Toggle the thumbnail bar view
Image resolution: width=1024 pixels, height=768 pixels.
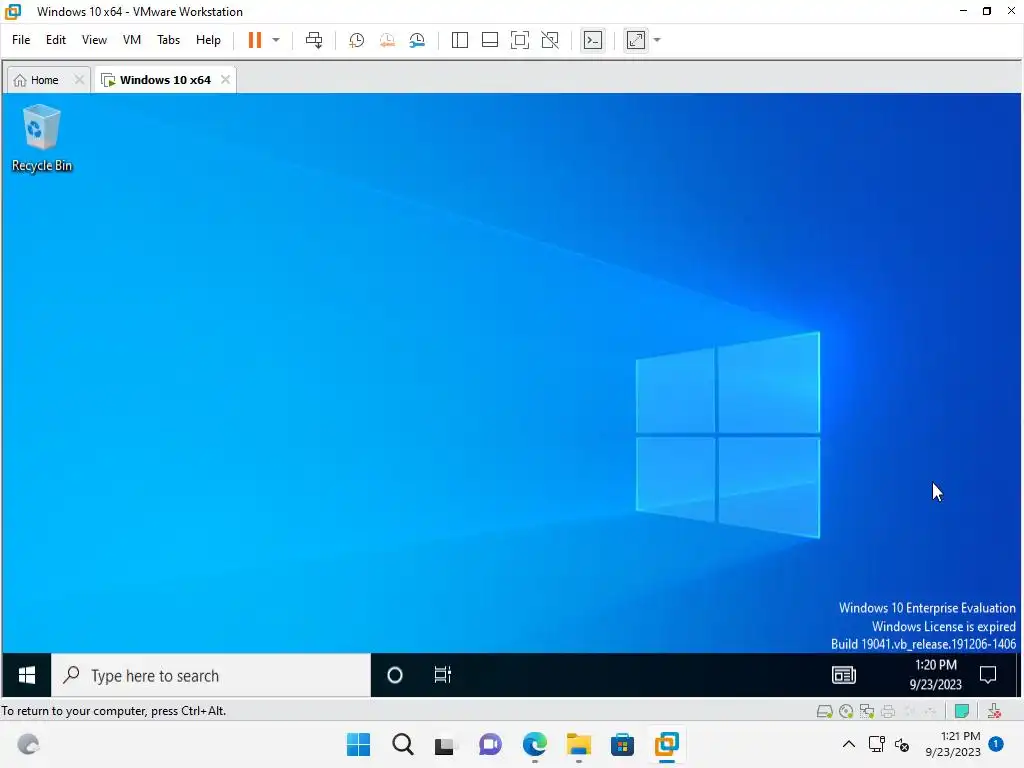coord(490,40)
